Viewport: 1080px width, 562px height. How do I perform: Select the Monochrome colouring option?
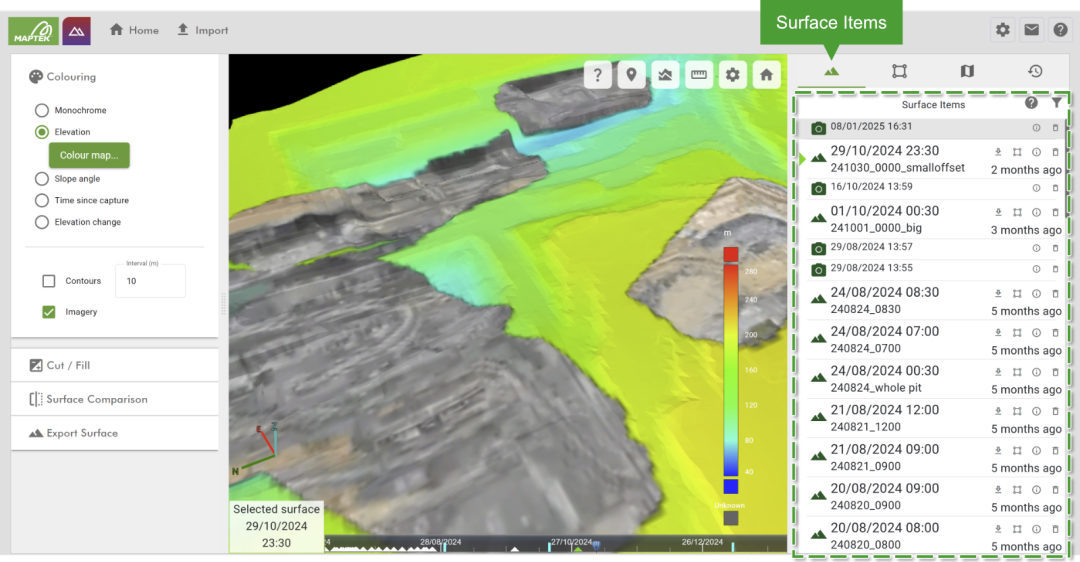coord(42,110)
